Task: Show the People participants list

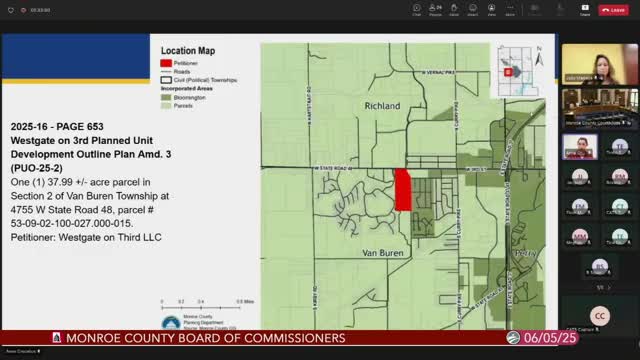Action: pos(435,10)
